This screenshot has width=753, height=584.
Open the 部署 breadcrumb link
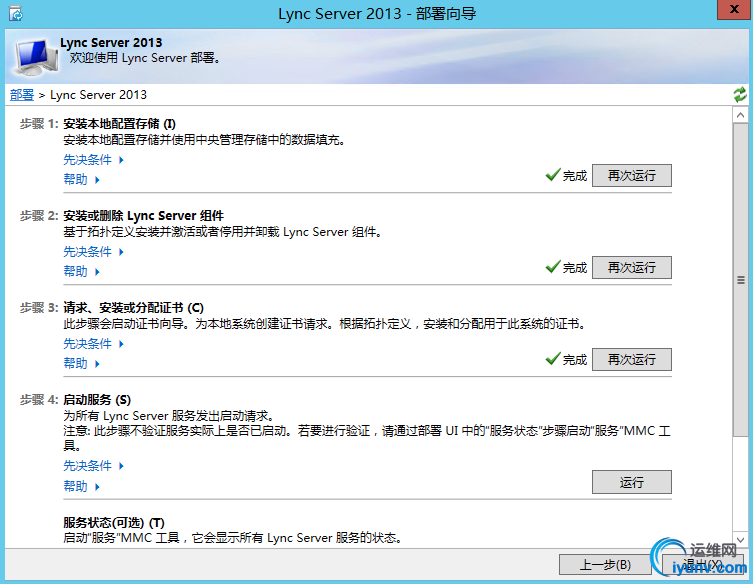(x=22, y=95)
